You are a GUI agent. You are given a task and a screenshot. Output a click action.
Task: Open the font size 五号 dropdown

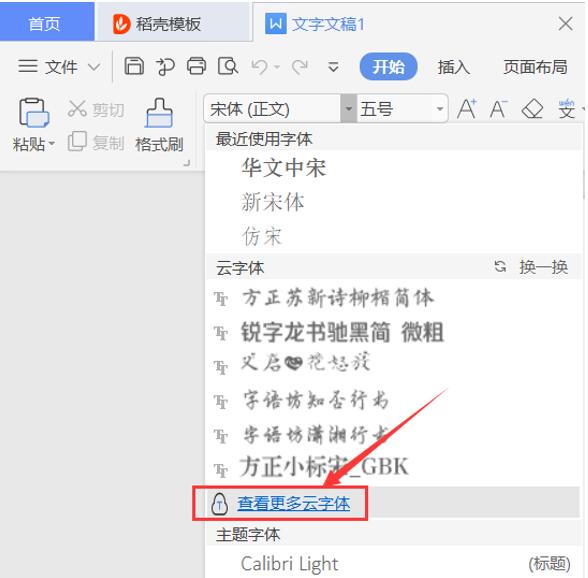440,109
